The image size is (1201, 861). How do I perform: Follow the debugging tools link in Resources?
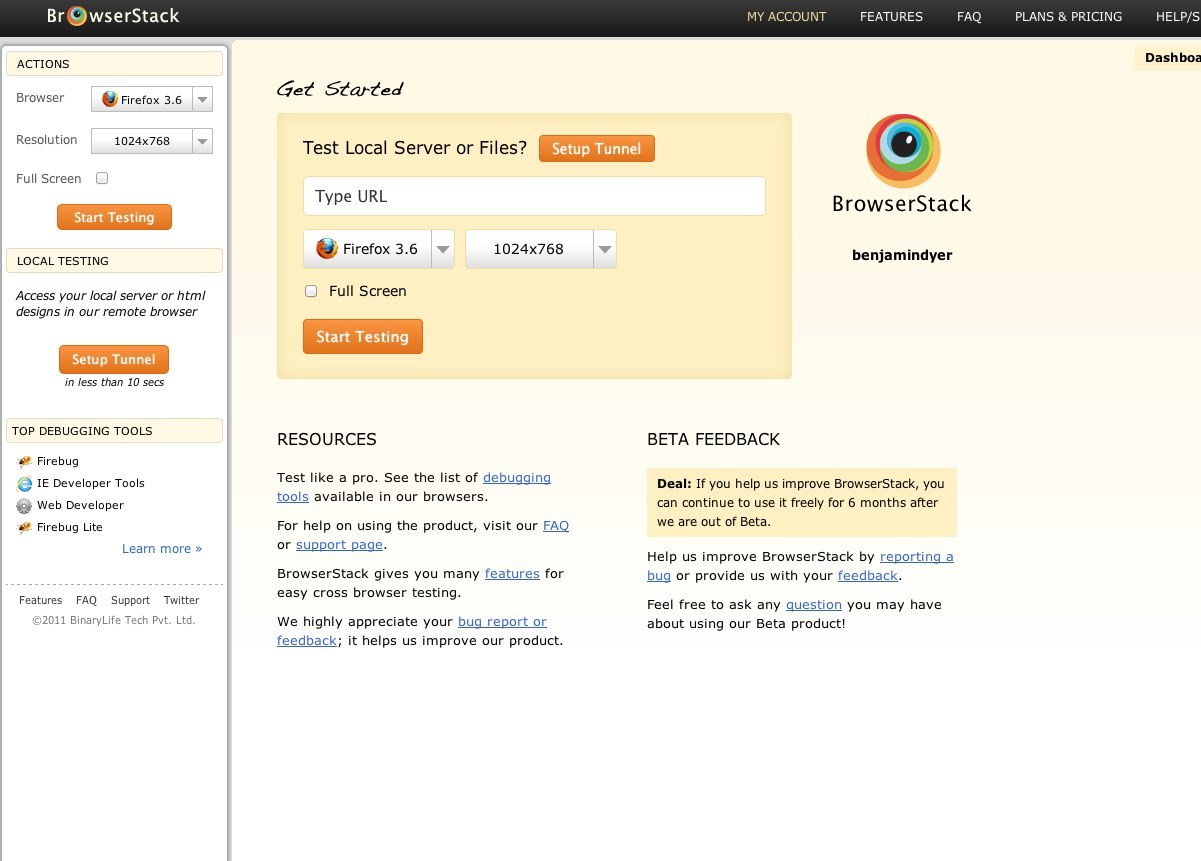pos(516,478)
